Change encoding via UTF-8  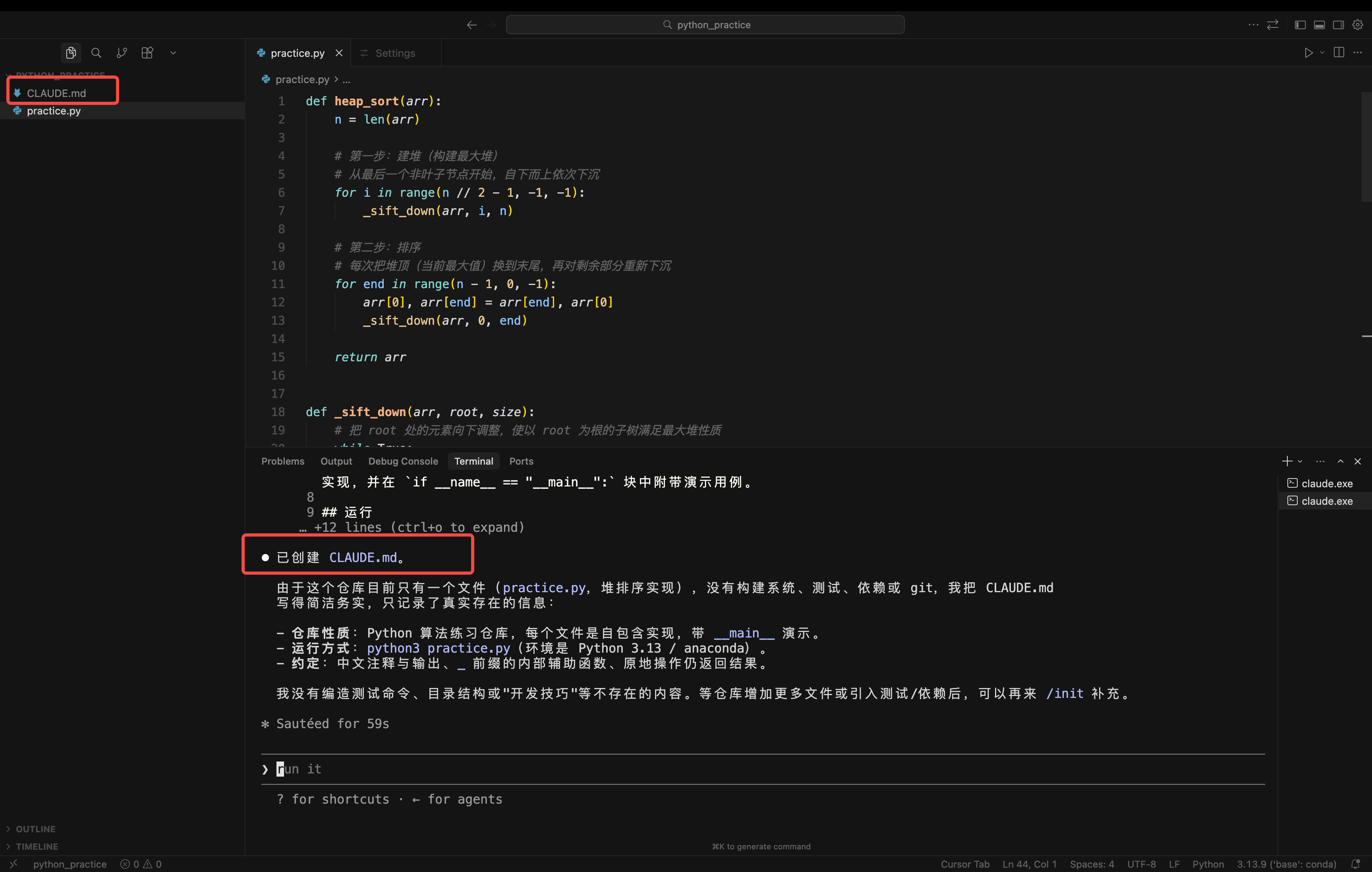1141,864
